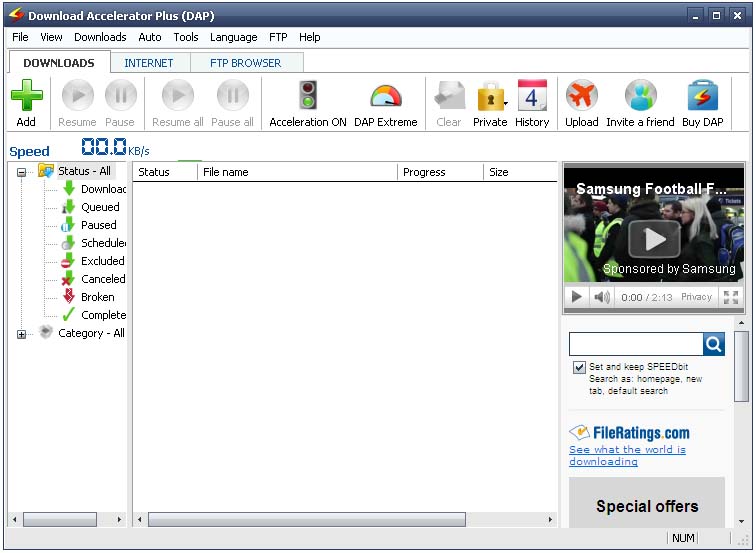Viewport: 756px width, 553px height.
Task: Click the Private padlock icon
Action: click(x=489, y=96)
